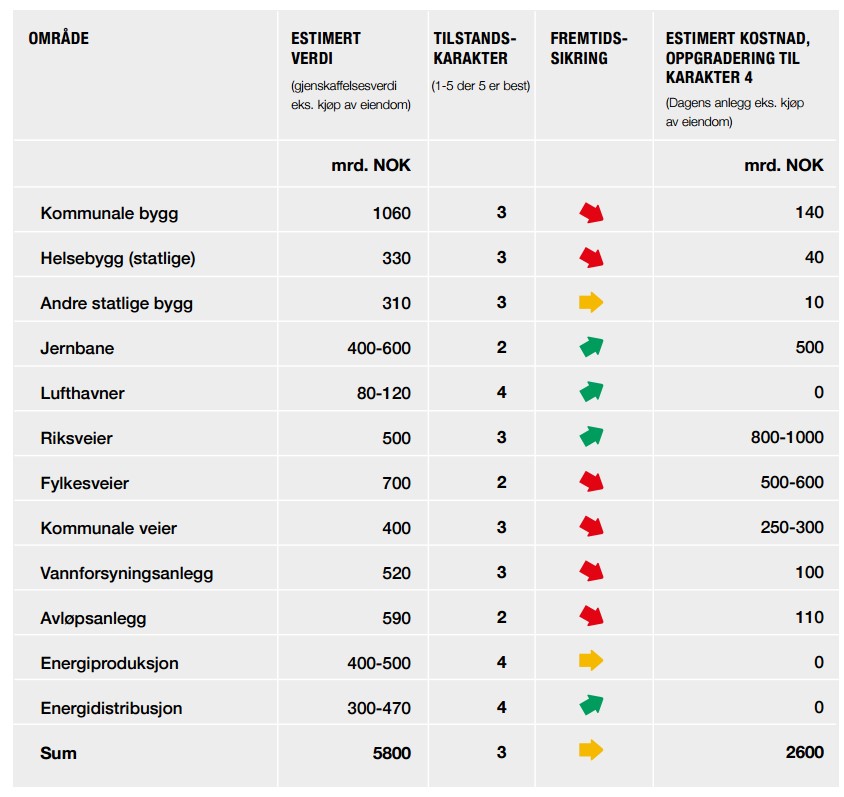Screen dimensions: 844x797
Task: Click the green arrow in Jernbane row
Action: [x=591, y=347]
